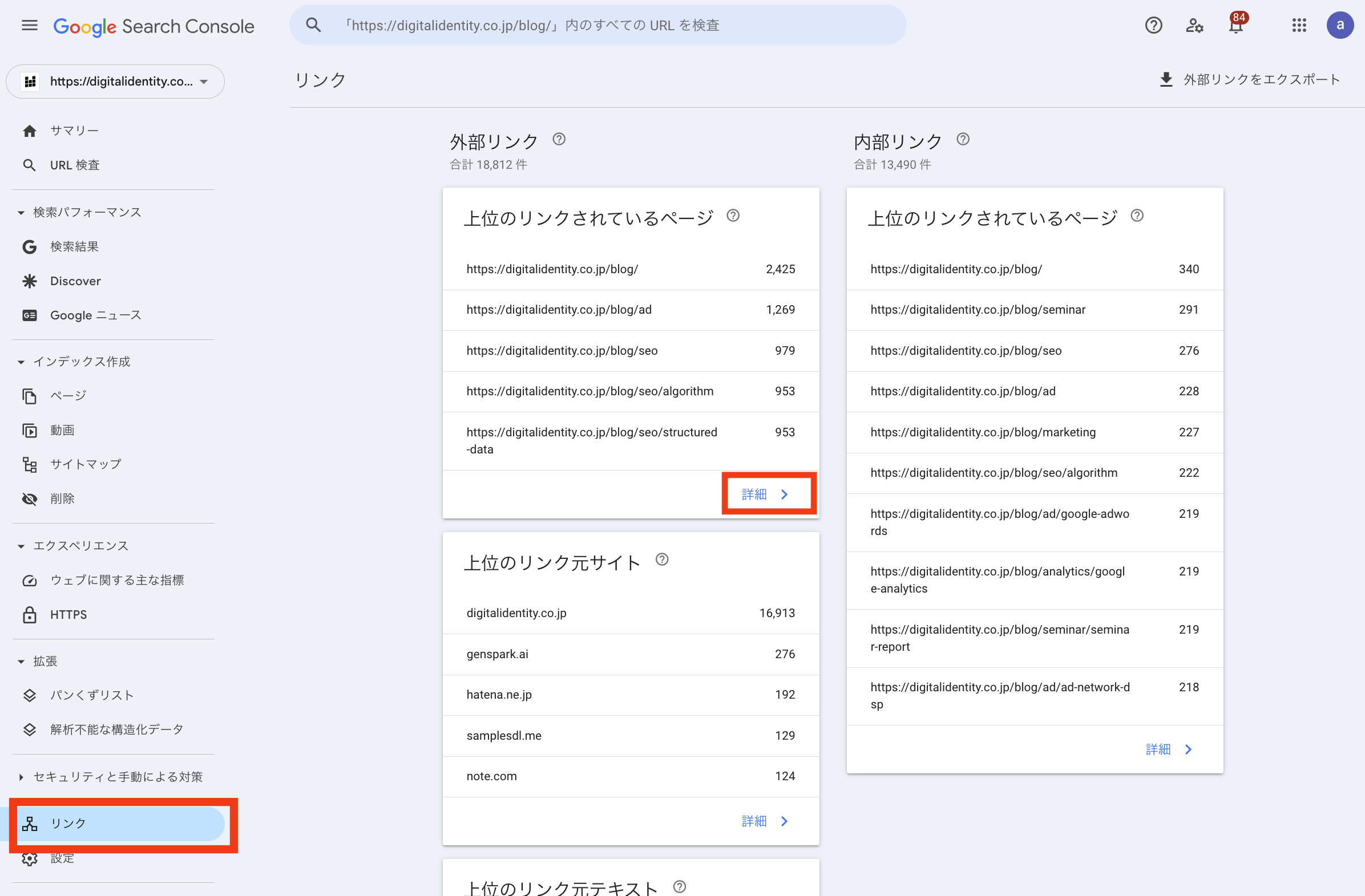Open the property selector dropdown
Screen dimensions: 1365x896
pos(115,82)
